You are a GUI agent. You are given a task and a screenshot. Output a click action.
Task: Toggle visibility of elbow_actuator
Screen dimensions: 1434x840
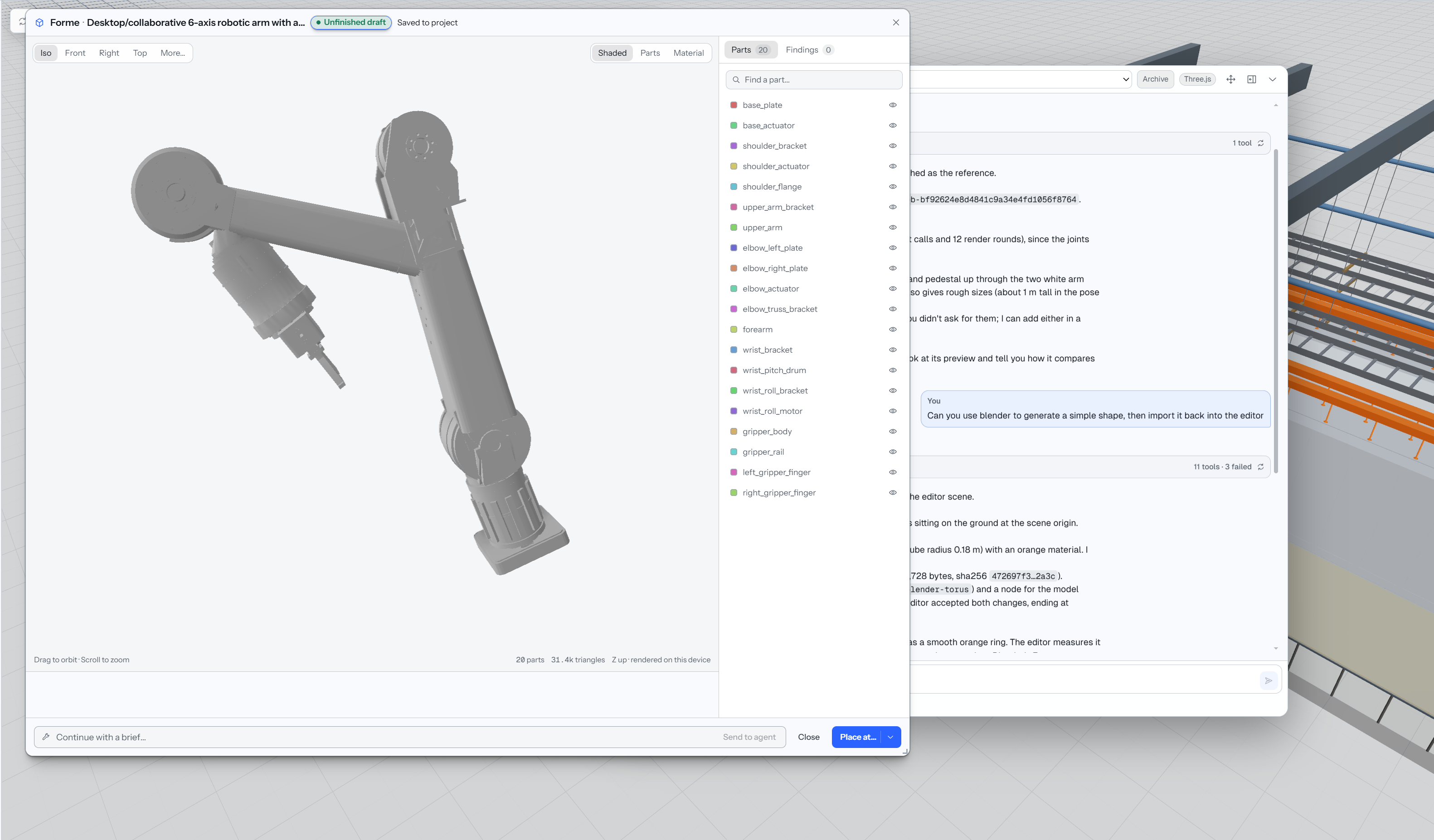(892, 288)
